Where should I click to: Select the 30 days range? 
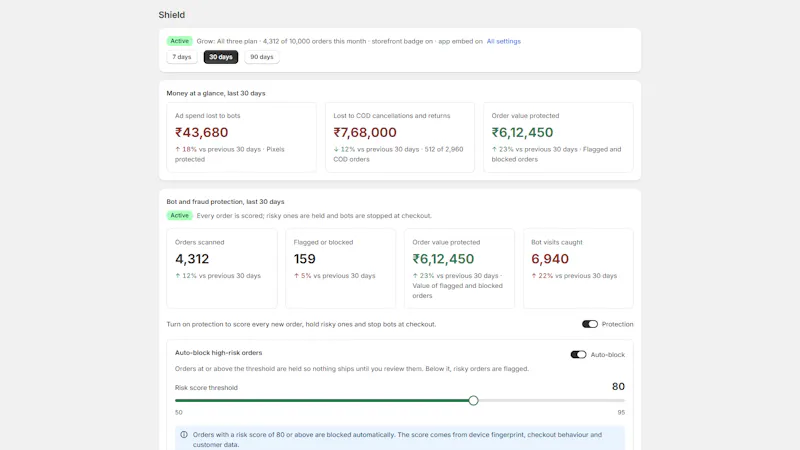[221, 57]
